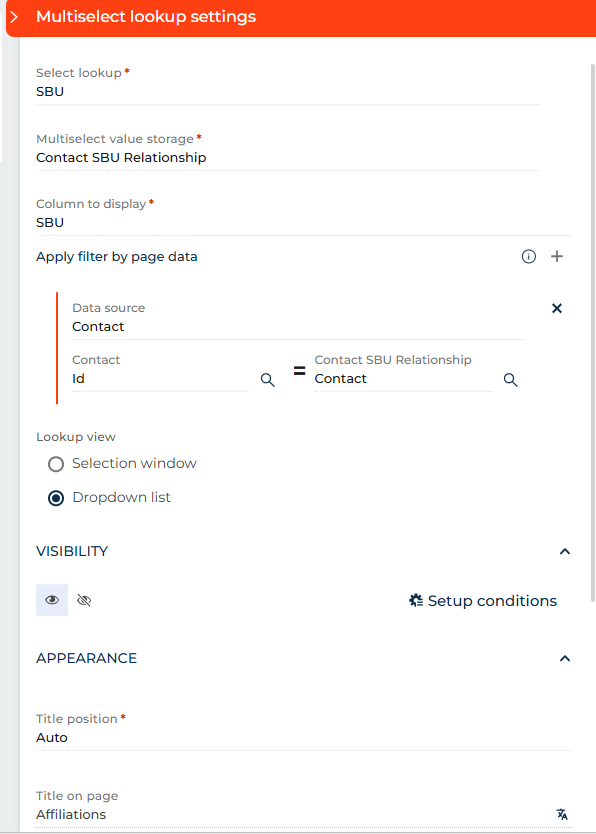Collapse the APPEARANCE section
This screenshot has width=596, height=834.
click(565, 658)
